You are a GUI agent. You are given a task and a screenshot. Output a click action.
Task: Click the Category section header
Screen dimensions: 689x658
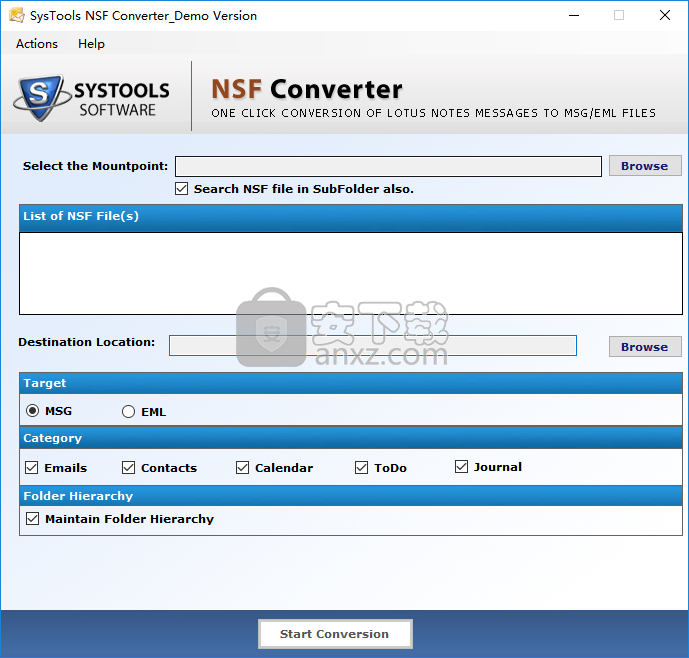[x=351, y=438]
